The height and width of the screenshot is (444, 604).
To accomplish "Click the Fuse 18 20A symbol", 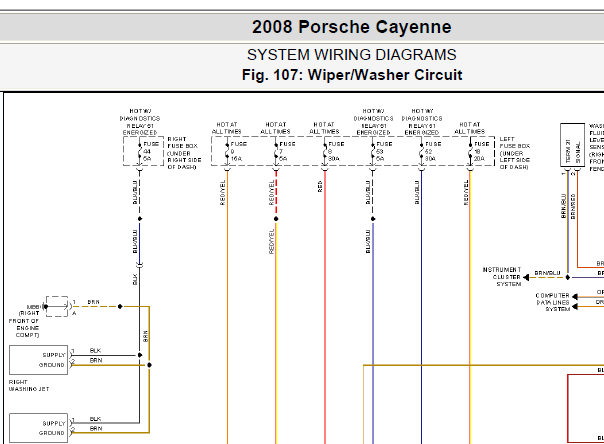I will click(x=470, y=151).
